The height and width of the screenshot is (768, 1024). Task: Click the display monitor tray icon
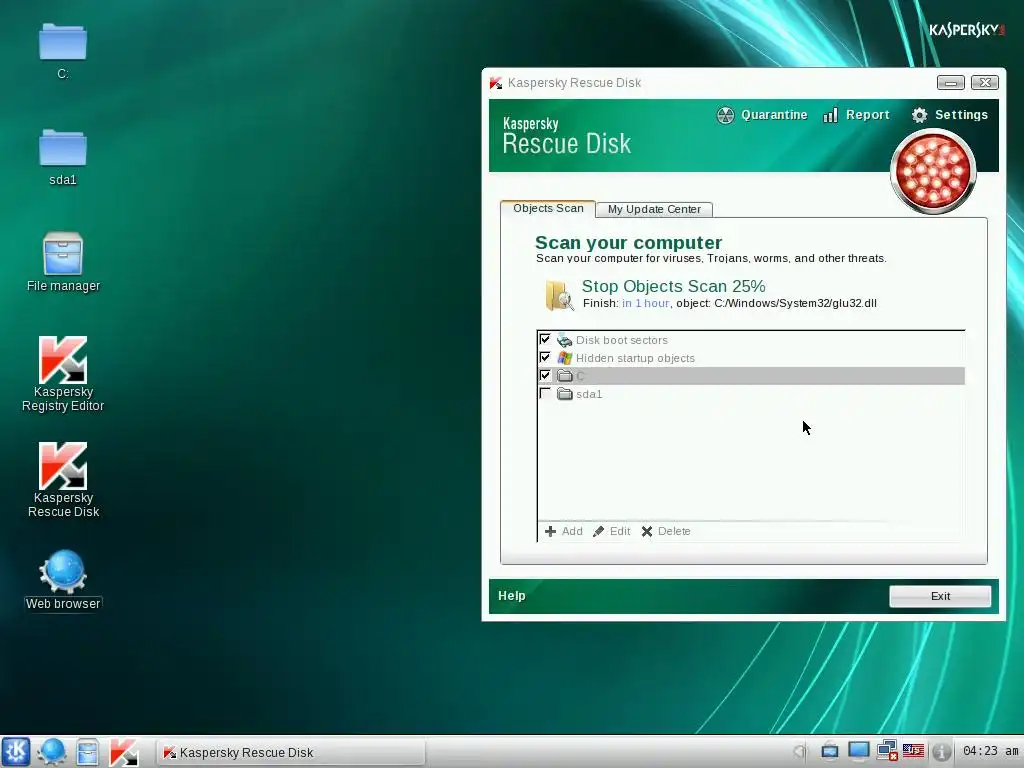coord(858,751)
